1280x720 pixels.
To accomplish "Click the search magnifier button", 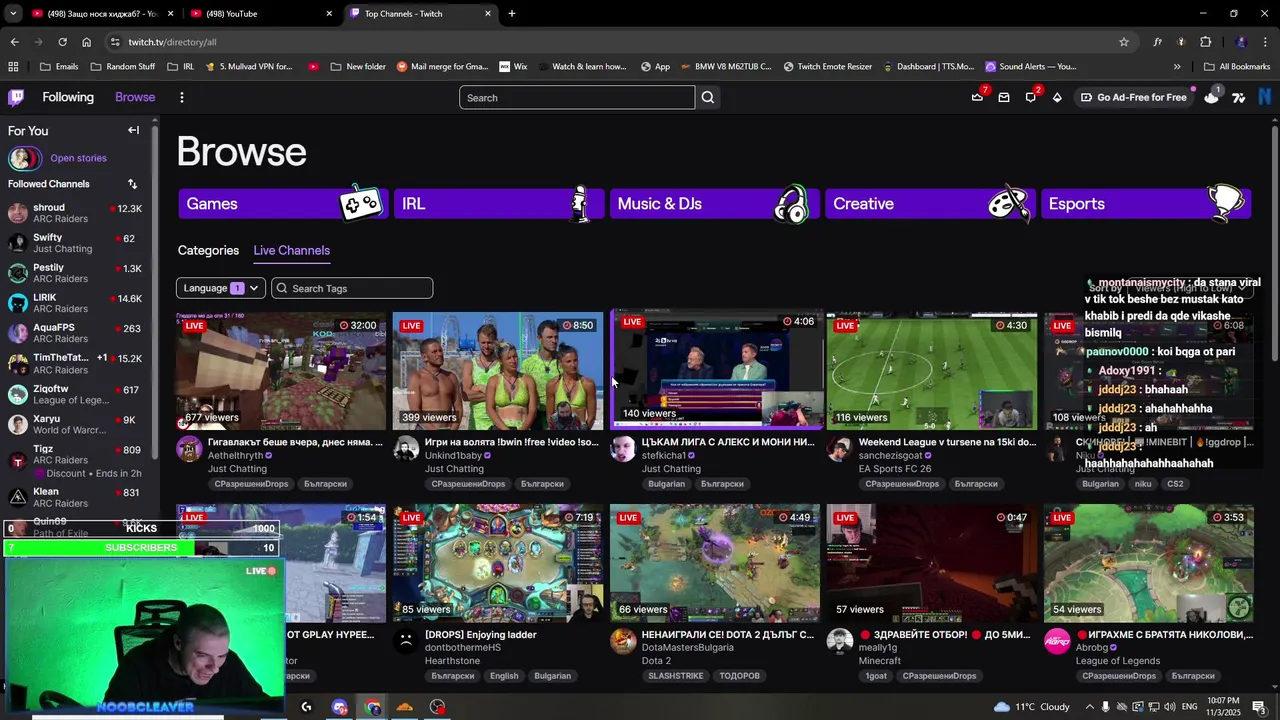I will point(708,97).
